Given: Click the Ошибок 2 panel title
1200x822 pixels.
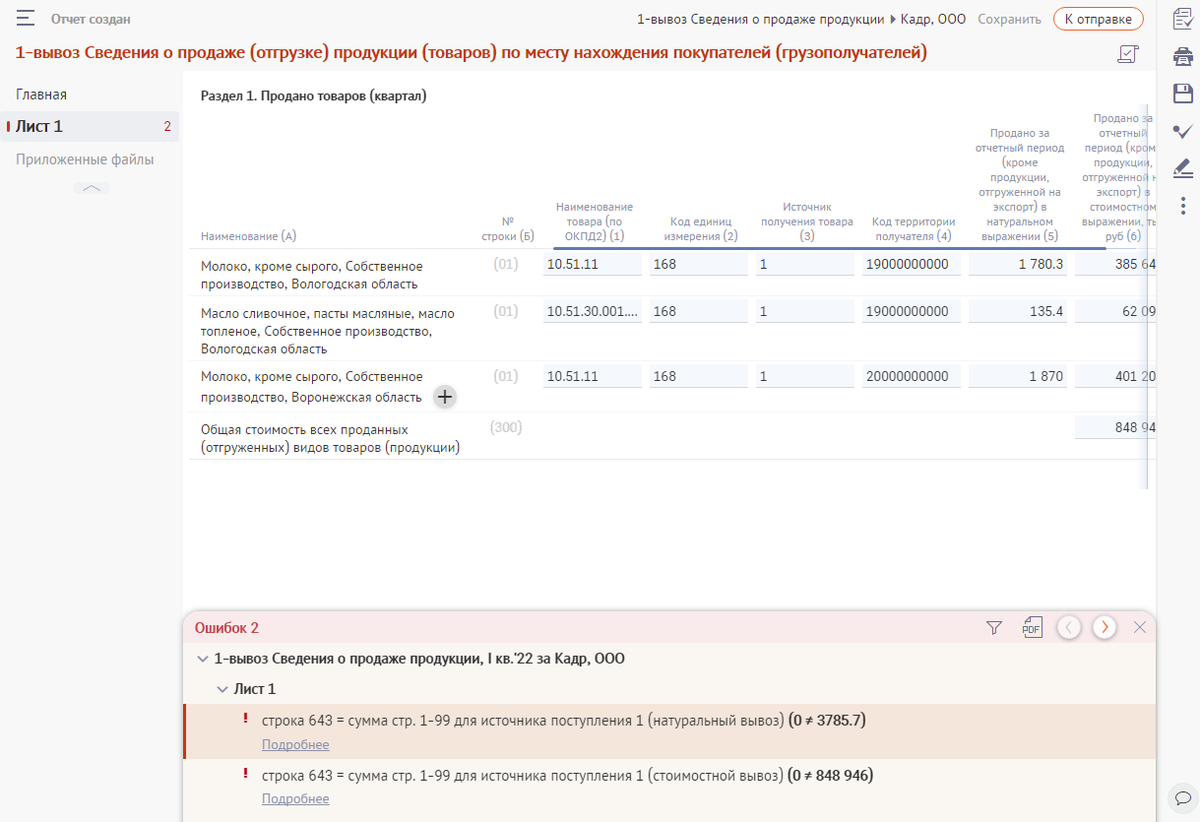Looking at the screenshot, I should tap(226, 628).
